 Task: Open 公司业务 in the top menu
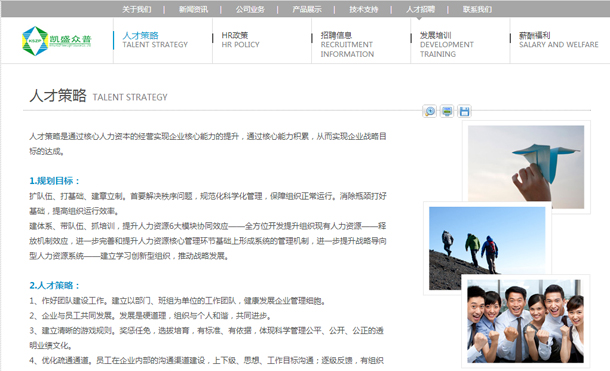tap(250, 9)
